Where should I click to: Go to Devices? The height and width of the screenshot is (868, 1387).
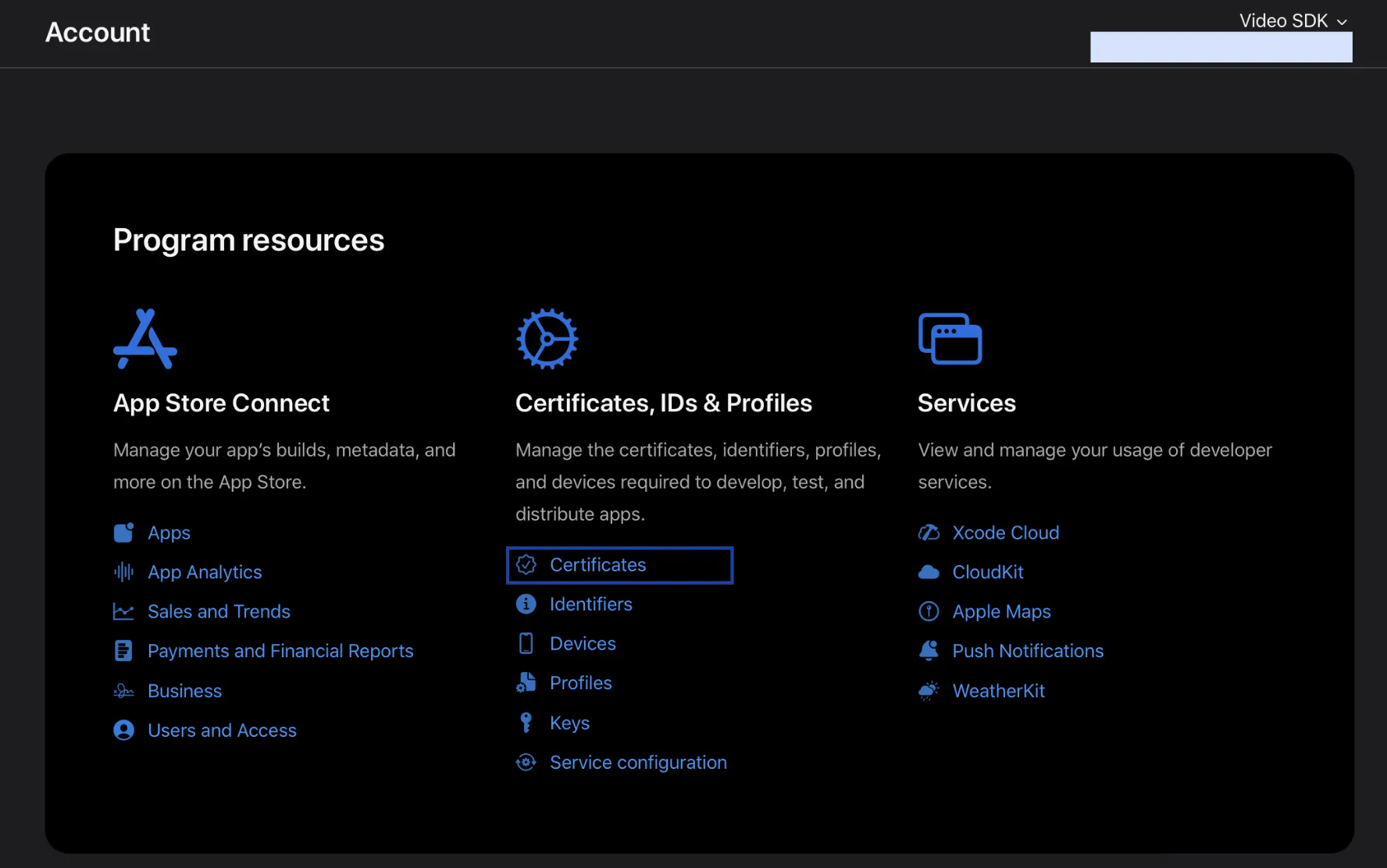pyautogui.click(x=583, y=643)
